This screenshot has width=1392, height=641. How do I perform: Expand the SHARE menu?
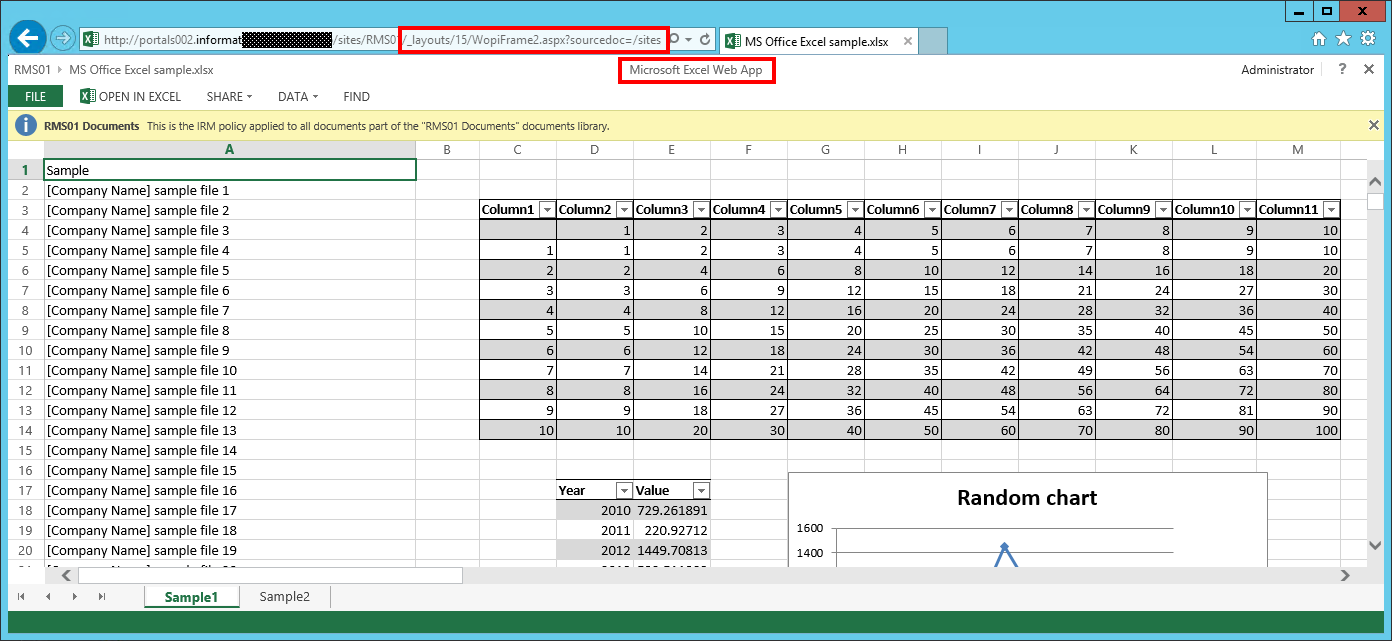click(x=229, y=97)
